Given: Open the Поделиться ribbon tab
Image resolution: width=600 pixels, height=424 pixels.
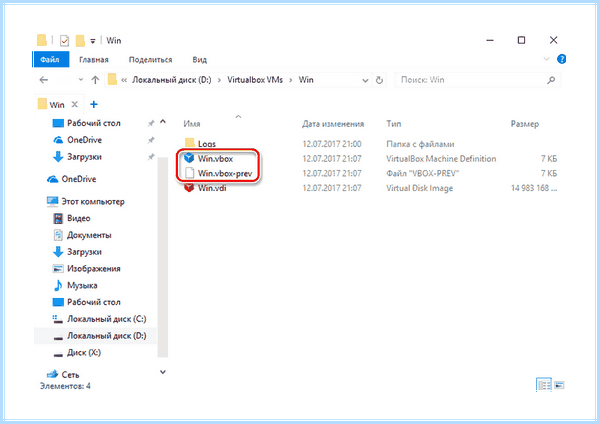Looking at the screenshot, I should (x=150, y=60).
